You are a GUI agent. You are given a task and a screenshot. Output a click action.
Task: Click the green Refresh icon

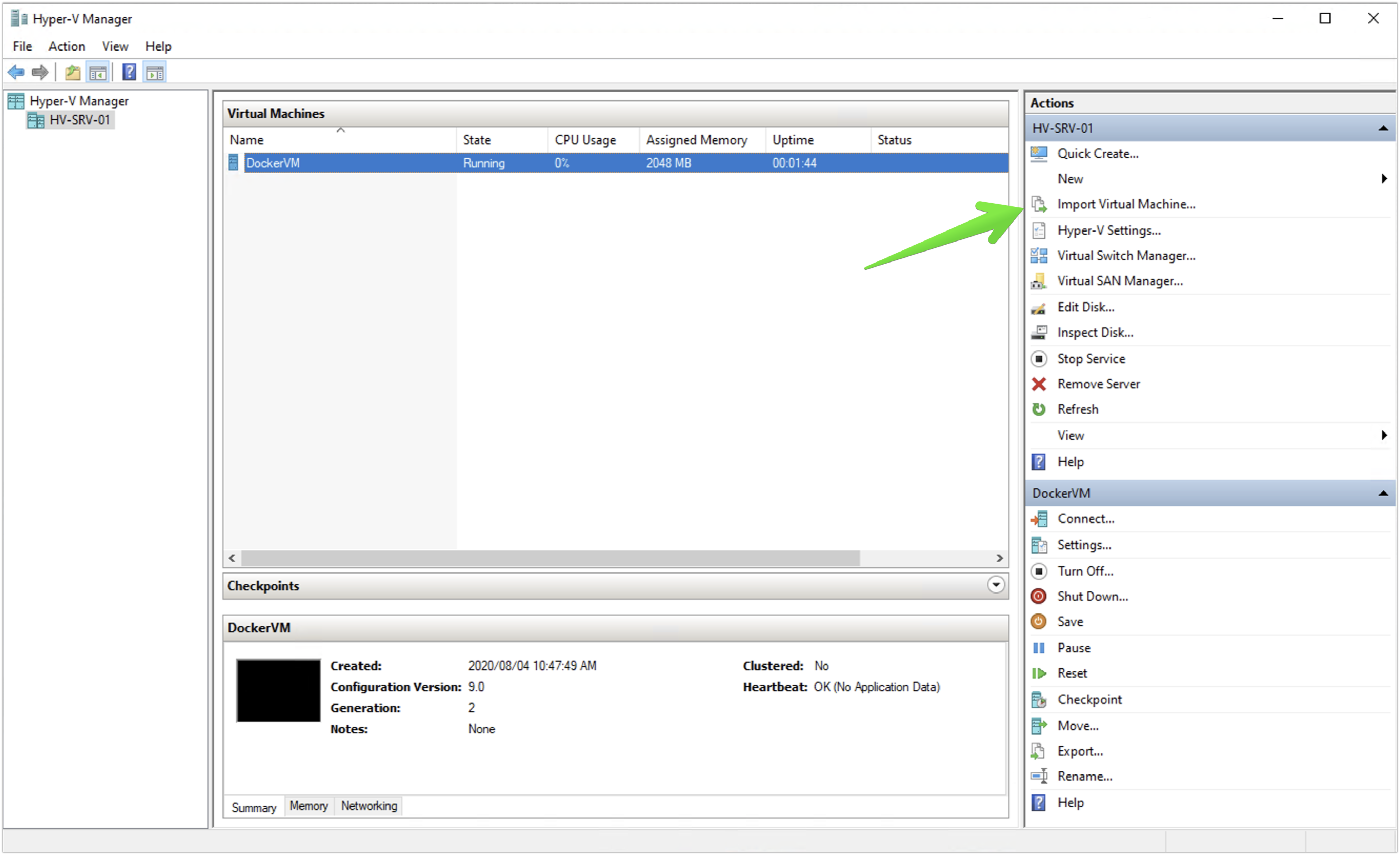point(1039,409)
